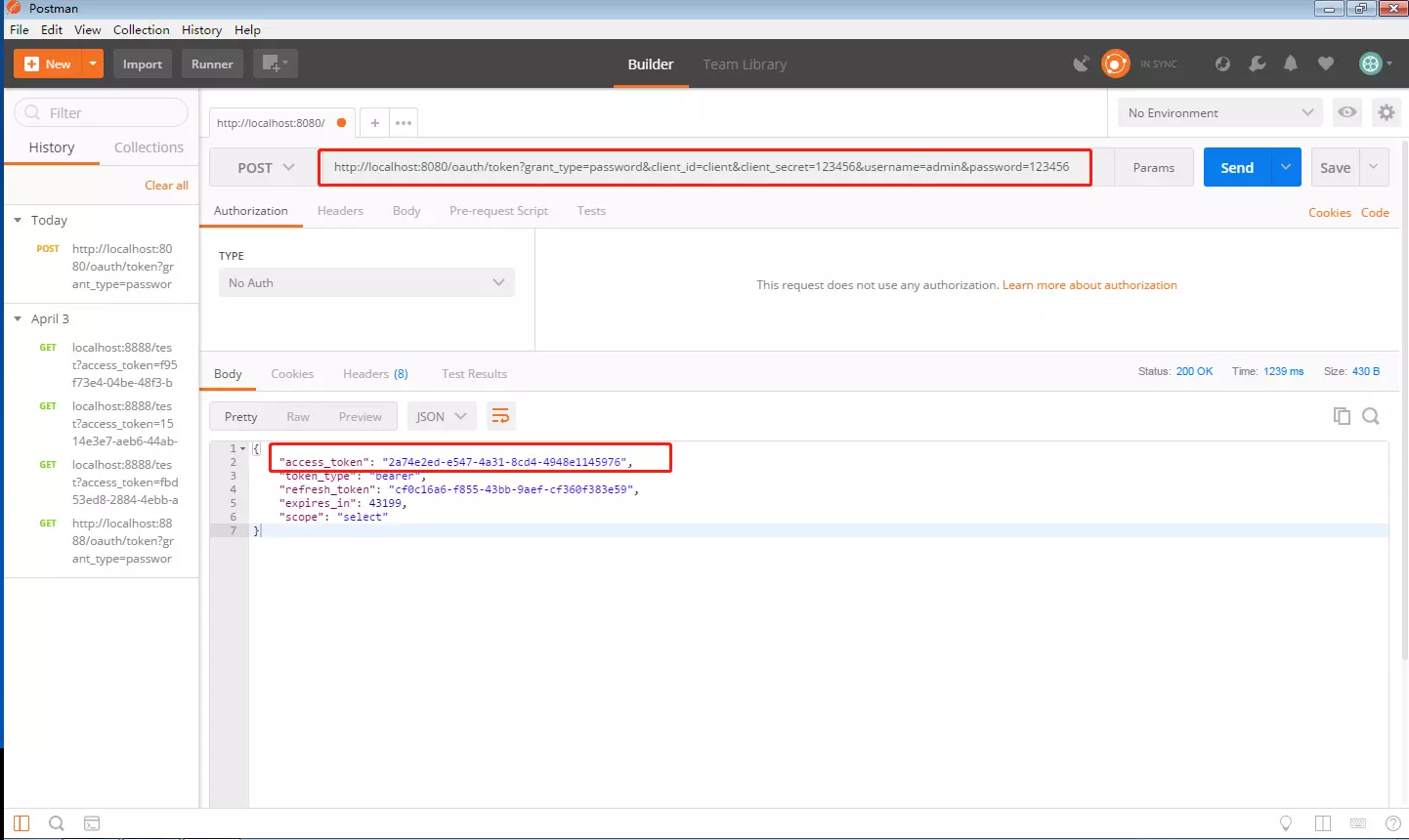This screenshot has width=1409, height=840.
Task: Click the orange New button
Action: click(x=48, y=63)
